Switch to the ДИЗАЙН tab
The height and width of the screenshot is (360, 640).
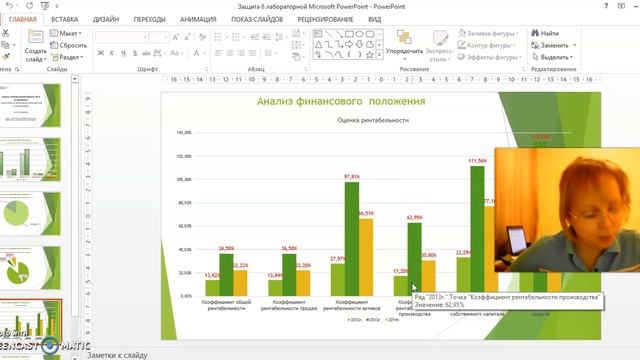[106, 19]
